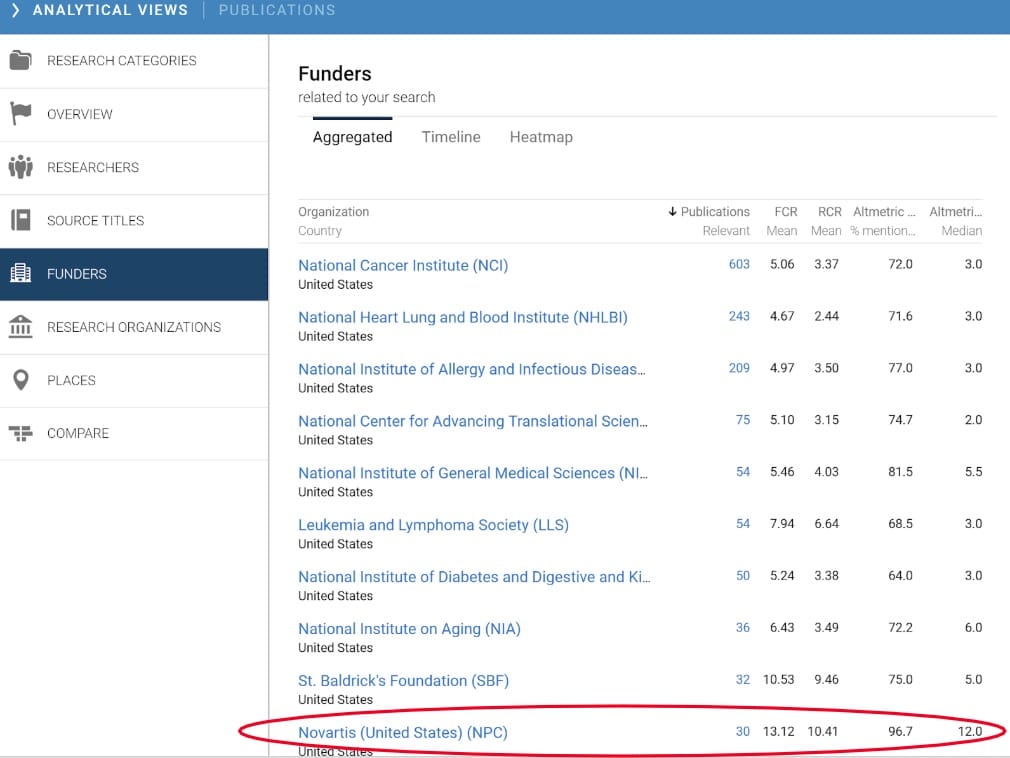Open Publications in the top header bar
This screenshot has height=758, width=1010.
277,10
